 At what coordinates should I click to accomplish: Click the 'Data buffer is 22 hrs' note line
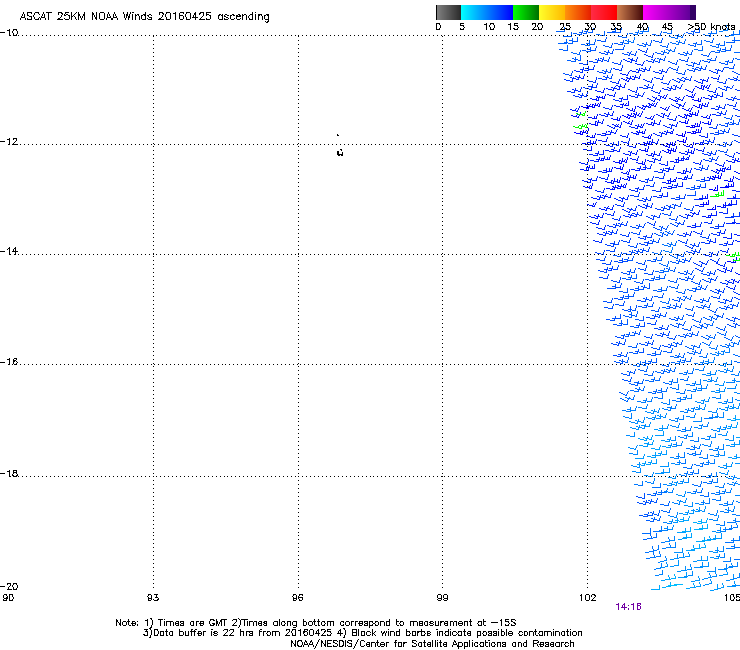point(362,633)
